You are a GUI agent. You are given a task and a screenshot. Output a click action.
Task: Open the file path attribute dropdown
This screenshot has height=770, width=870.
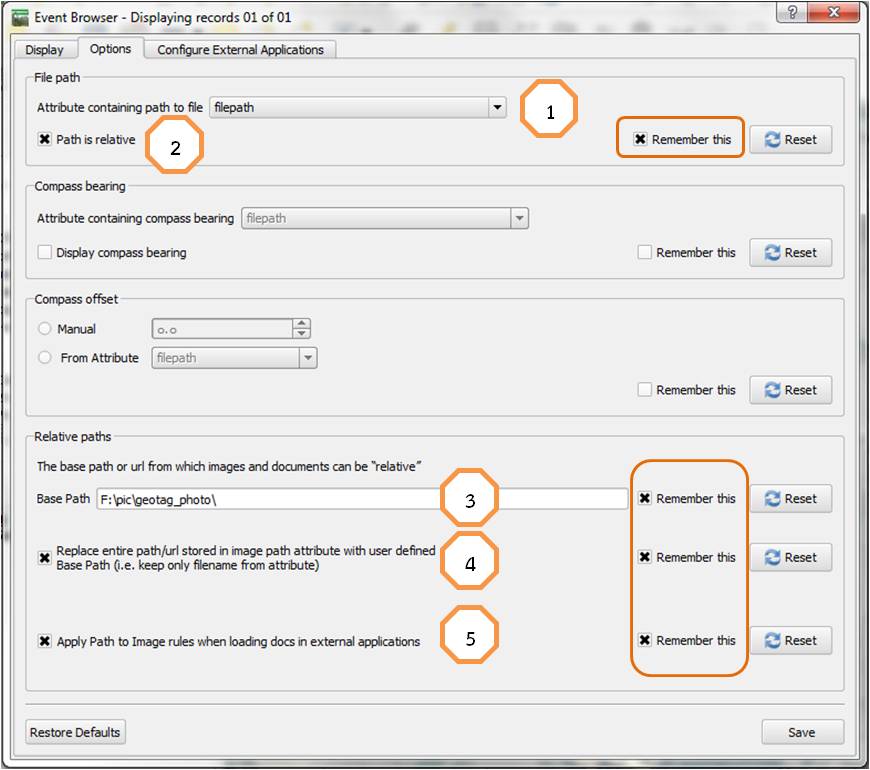point(358,107)
